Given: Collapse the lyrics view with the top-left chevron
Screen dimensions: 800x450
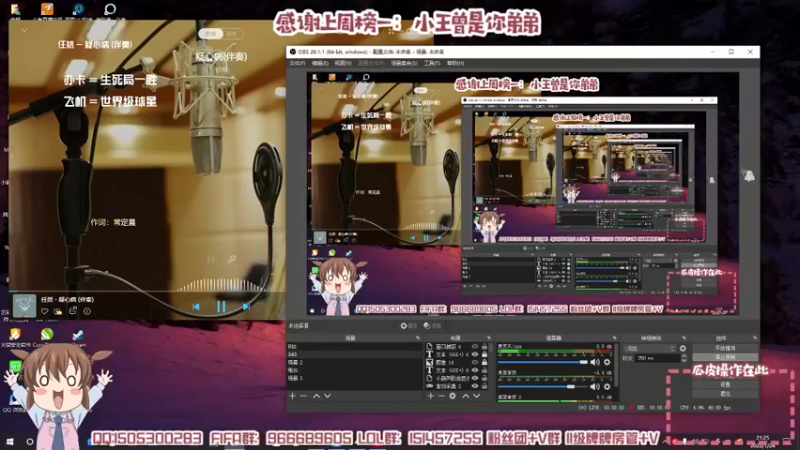Looking at the screenshot, I should coord(24,31).
